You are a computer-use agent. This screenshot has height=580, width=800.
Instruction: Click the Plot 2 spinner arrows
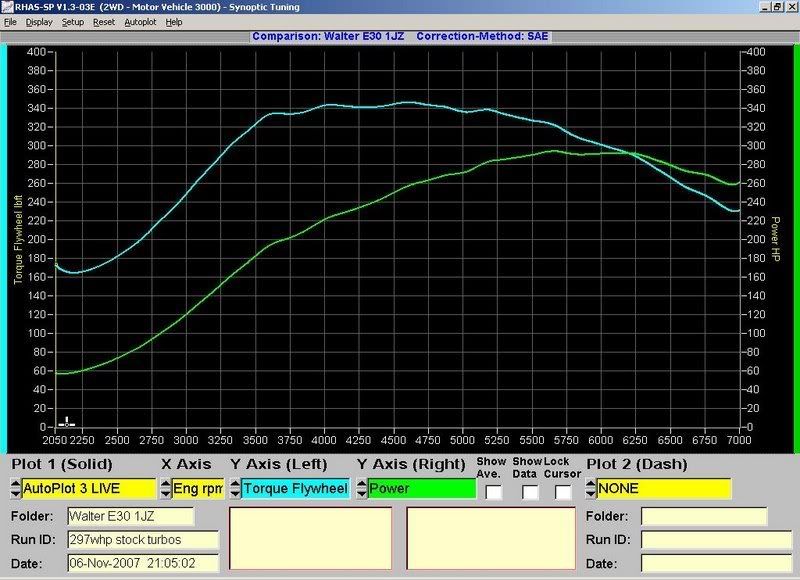(591, 489)
